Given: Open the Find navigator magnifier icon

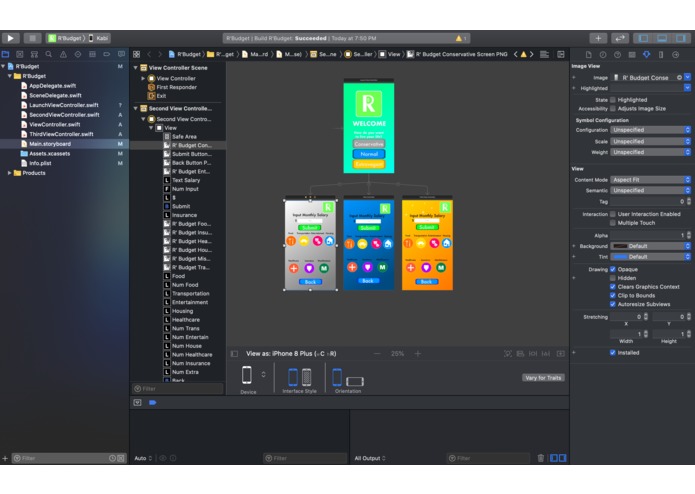Looking at the screenshot, I should (49, 54).
